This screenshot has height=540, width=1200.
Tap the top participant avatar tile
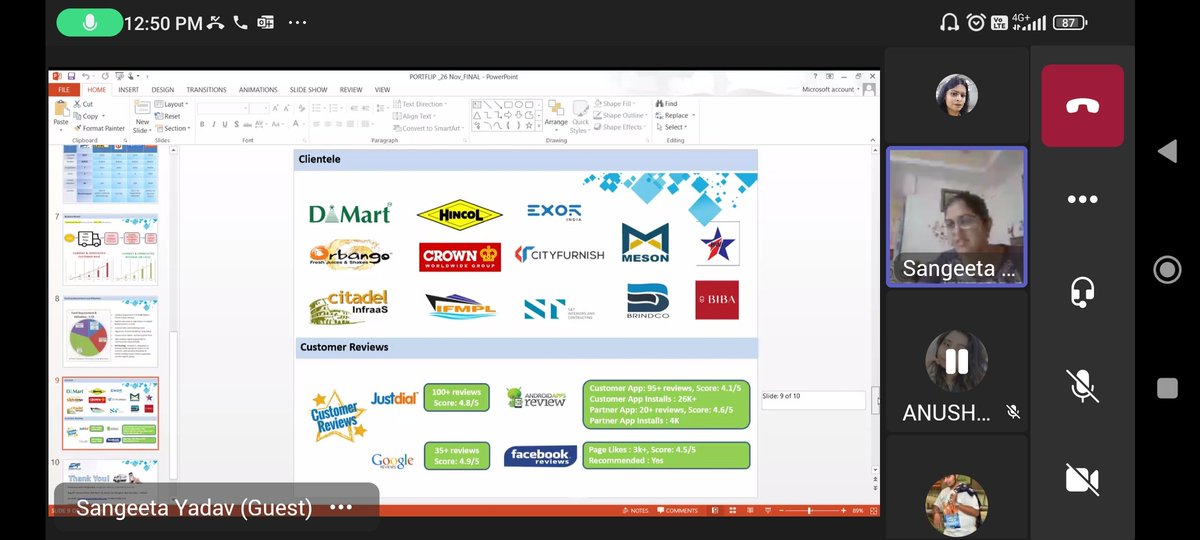(956, 96)
